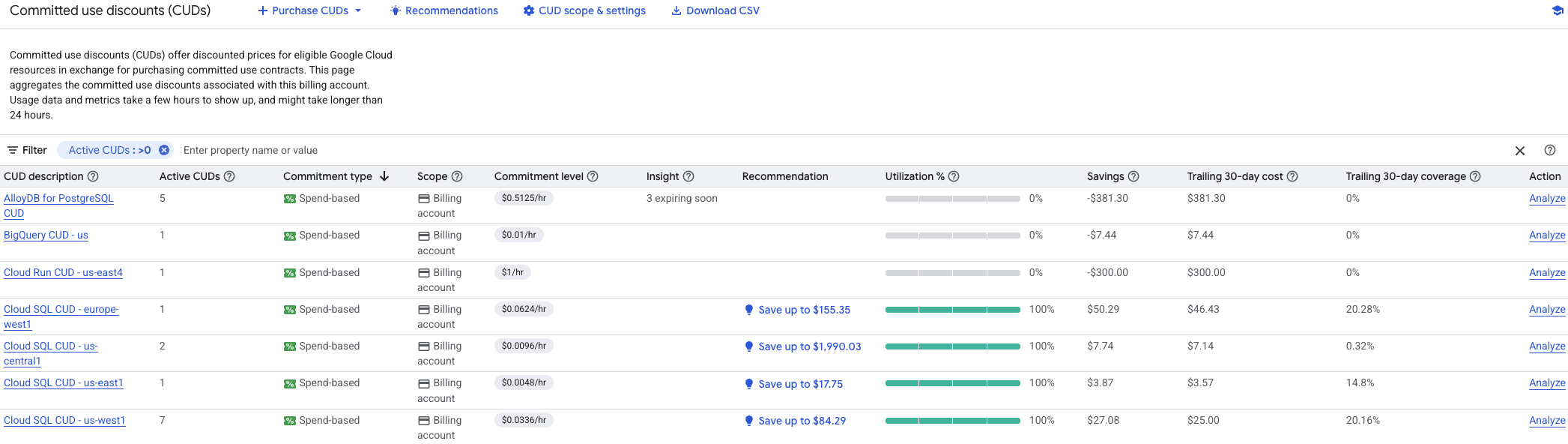1568x444 pixels.
Task: Click the Spend-based icon in AlloyDB row
Action: (x=289, y=199)
